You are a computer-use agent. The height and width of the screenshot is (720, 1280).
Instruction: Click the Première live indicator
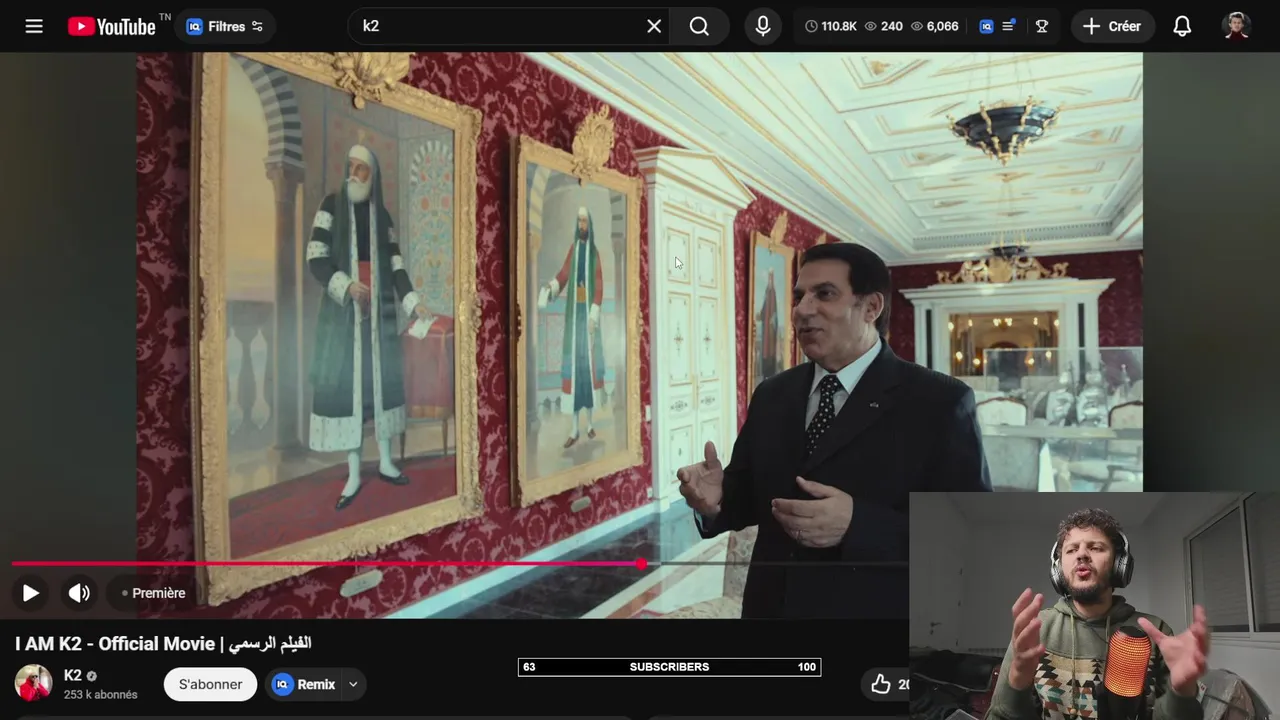coord(154,593)
